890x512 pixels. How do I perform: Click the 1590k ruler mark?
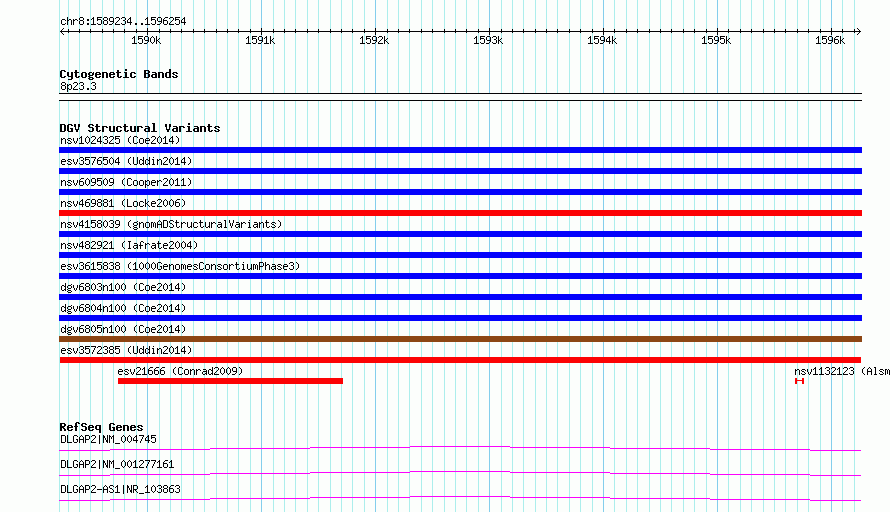tap(146, 40)
